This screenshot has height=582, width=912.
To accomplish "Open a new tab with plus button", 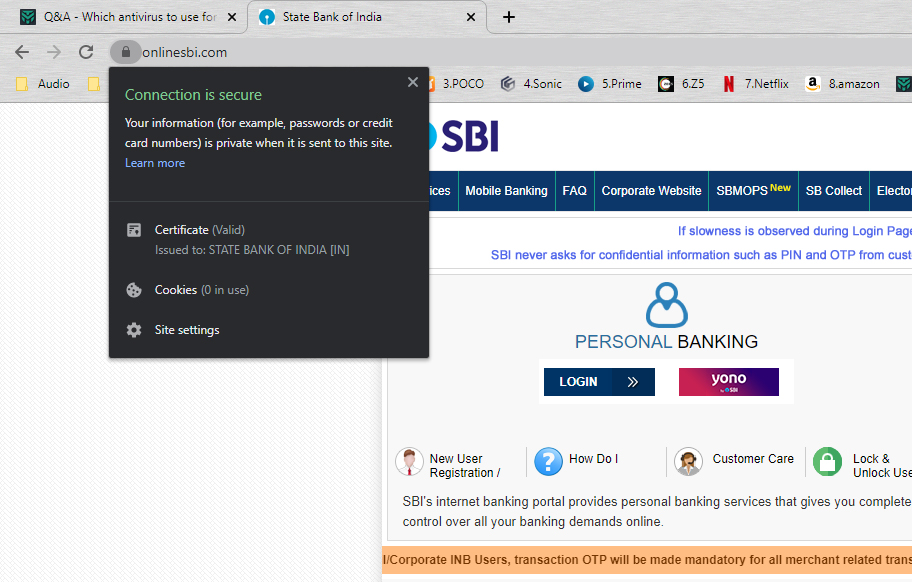I will pyautogui.click(x=509, y=17).
